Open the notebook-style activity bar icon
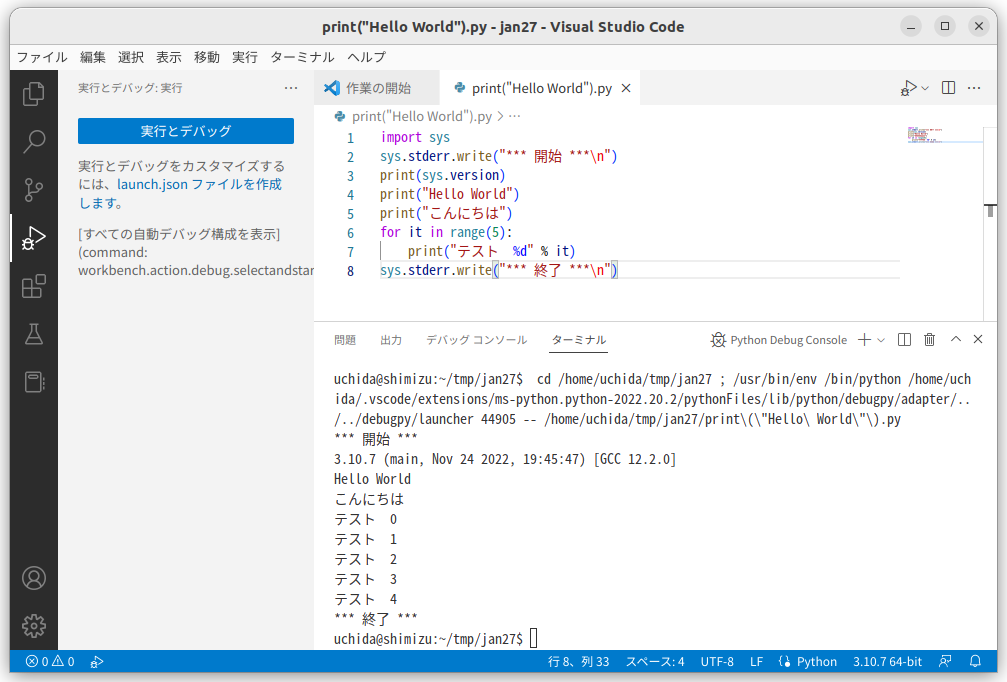1007x682 pixels. click(33, 382)
